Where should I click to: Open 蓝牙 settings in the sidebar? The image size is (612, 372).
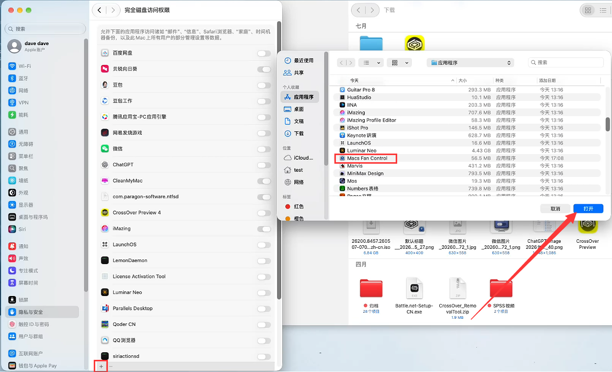[19, 78]
